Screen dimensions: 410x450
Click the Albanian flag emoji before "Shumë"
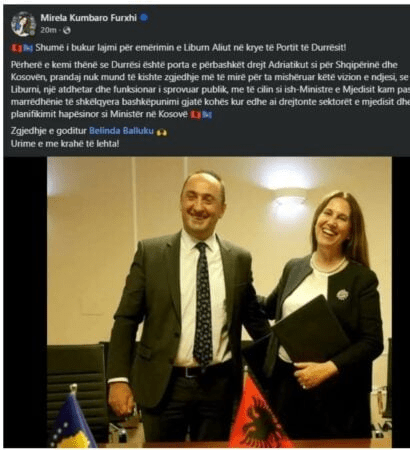click(16, 48)
